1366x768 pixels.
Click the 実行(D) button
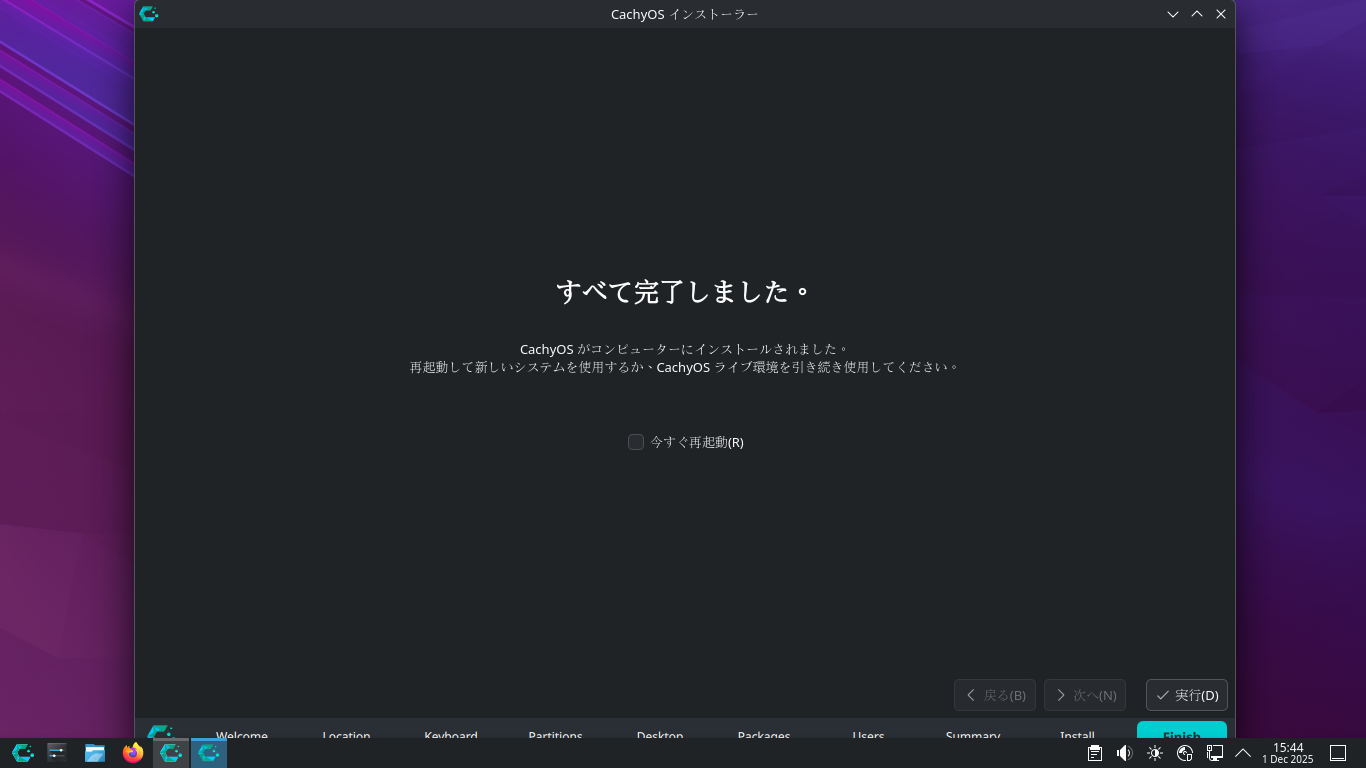pyautogui.click(x=1187, y=695)
